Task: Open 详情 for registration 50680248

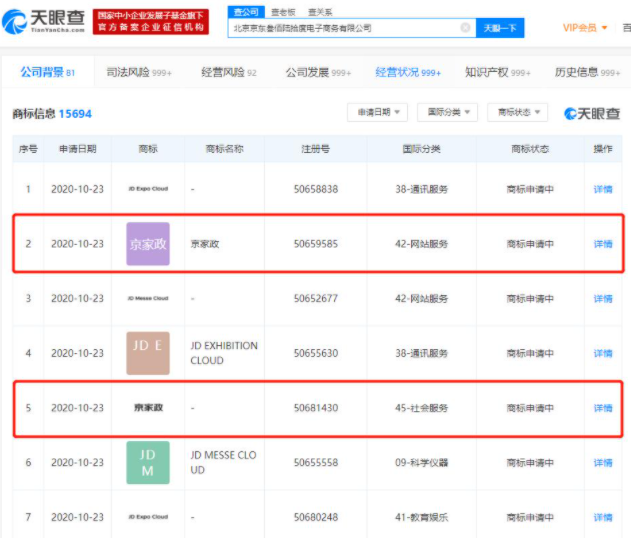Action: pos(603,517)
